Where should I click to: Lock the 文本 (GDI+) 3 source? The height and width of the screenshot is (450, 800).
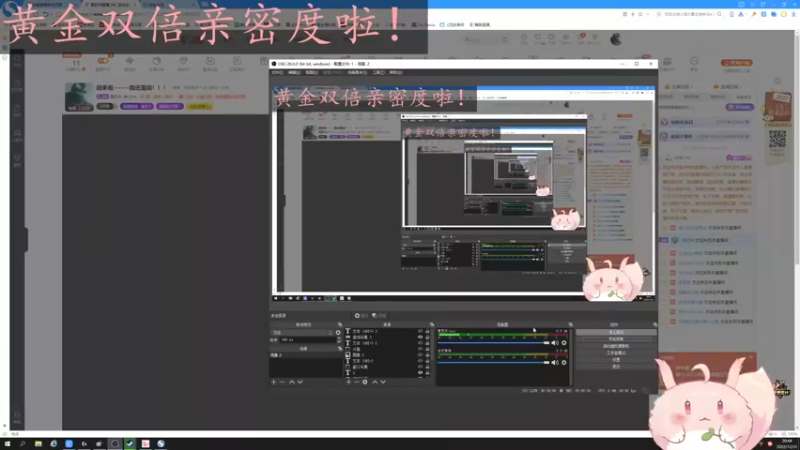click(427, 331)
